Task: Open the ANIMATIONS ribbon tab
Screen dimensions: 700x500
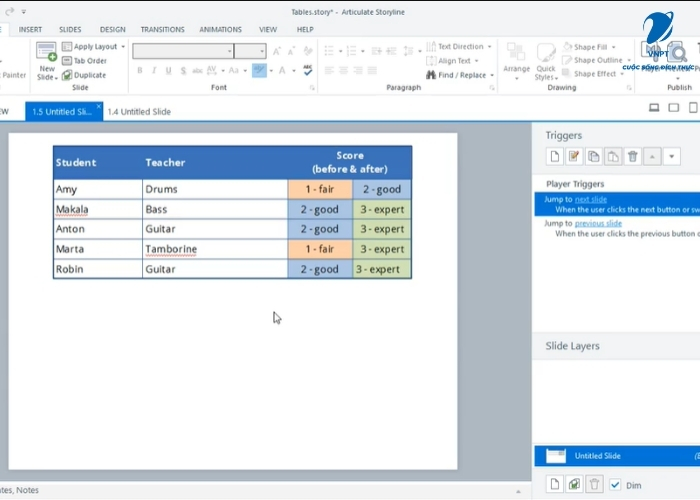Action: click(220, 29)
